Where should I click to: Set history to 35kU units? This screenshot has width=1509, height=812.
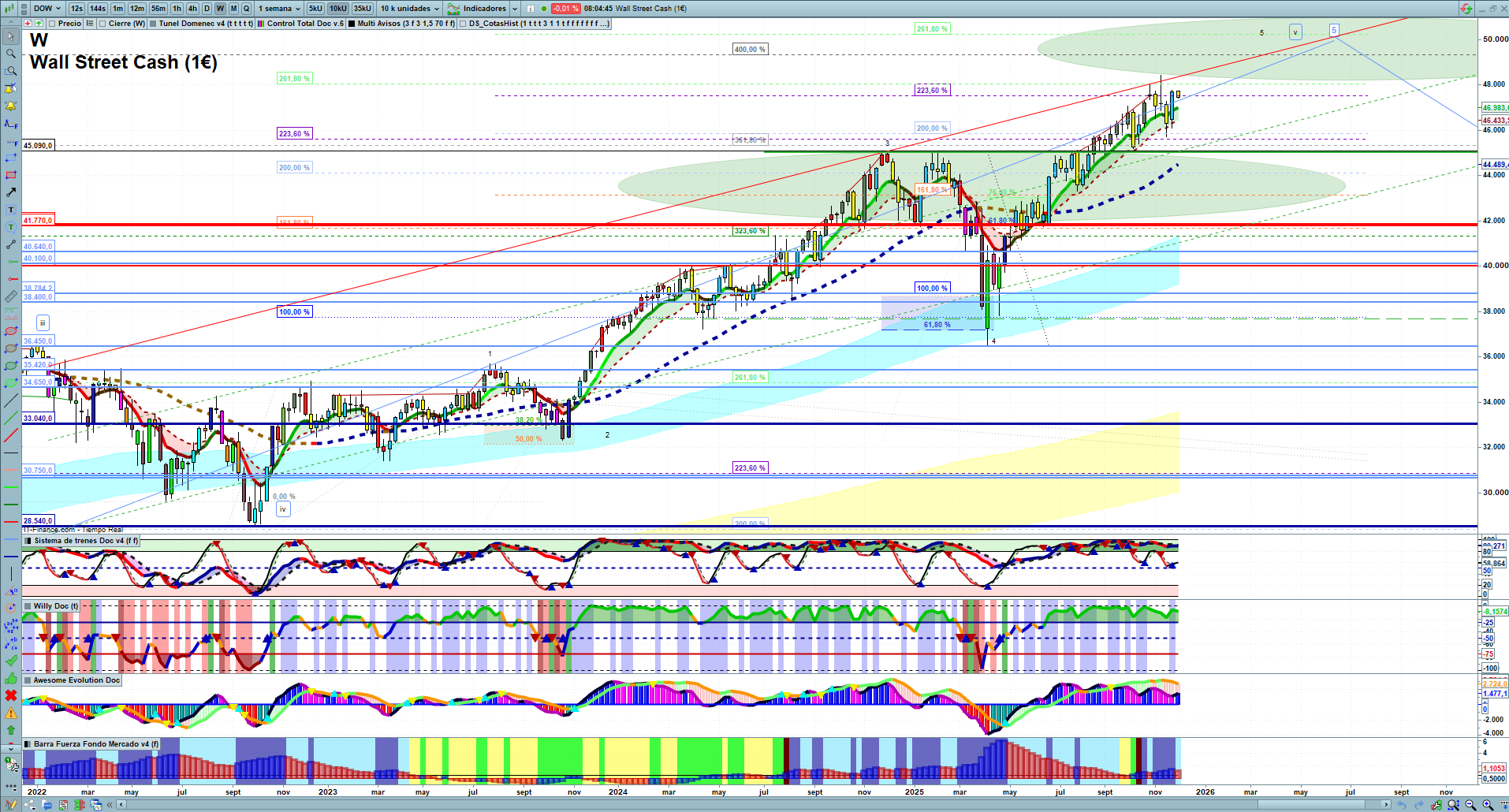363,9
